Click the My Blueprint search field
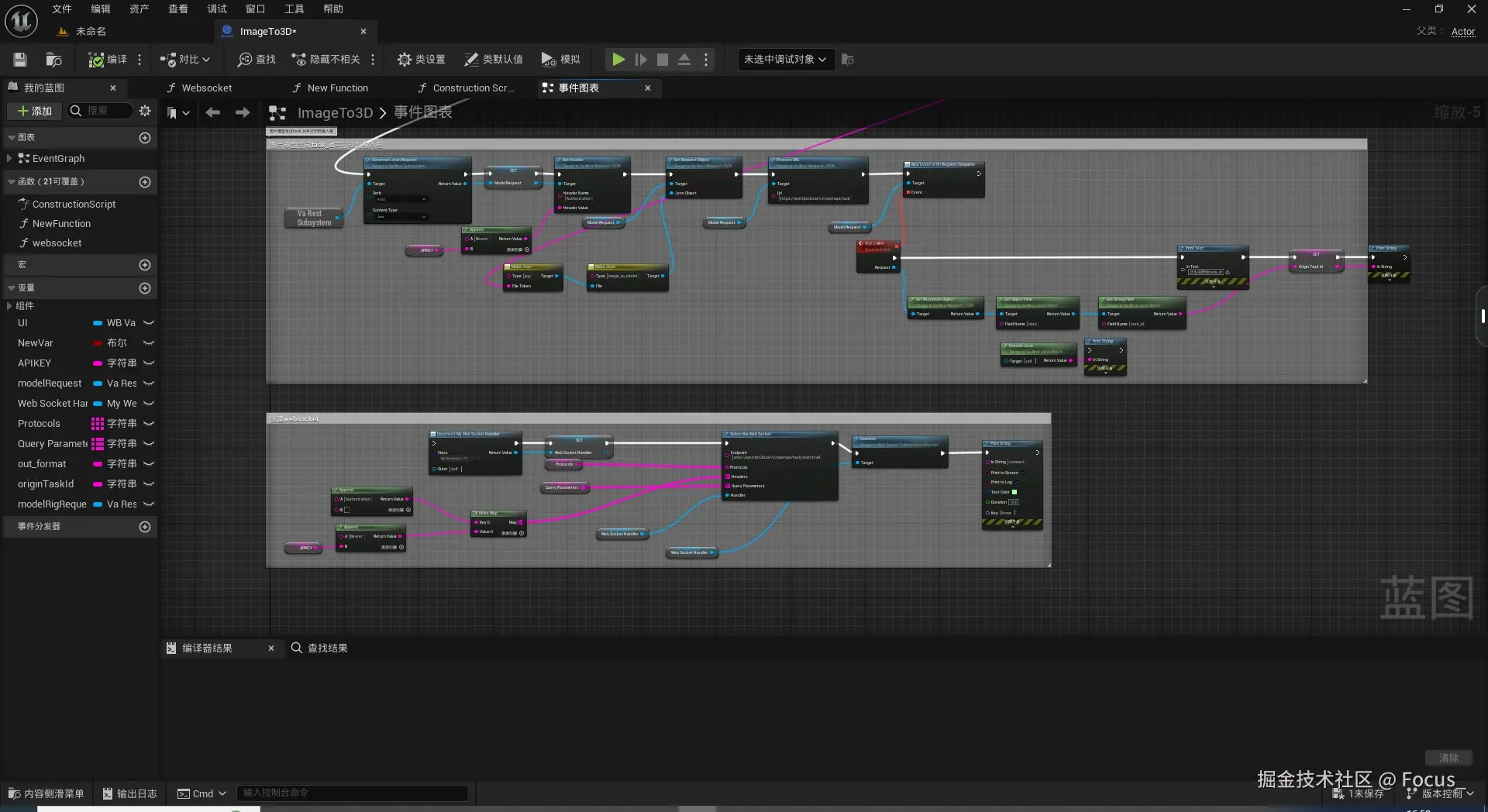Screen dimensions: 1488x812 (99, 111)
